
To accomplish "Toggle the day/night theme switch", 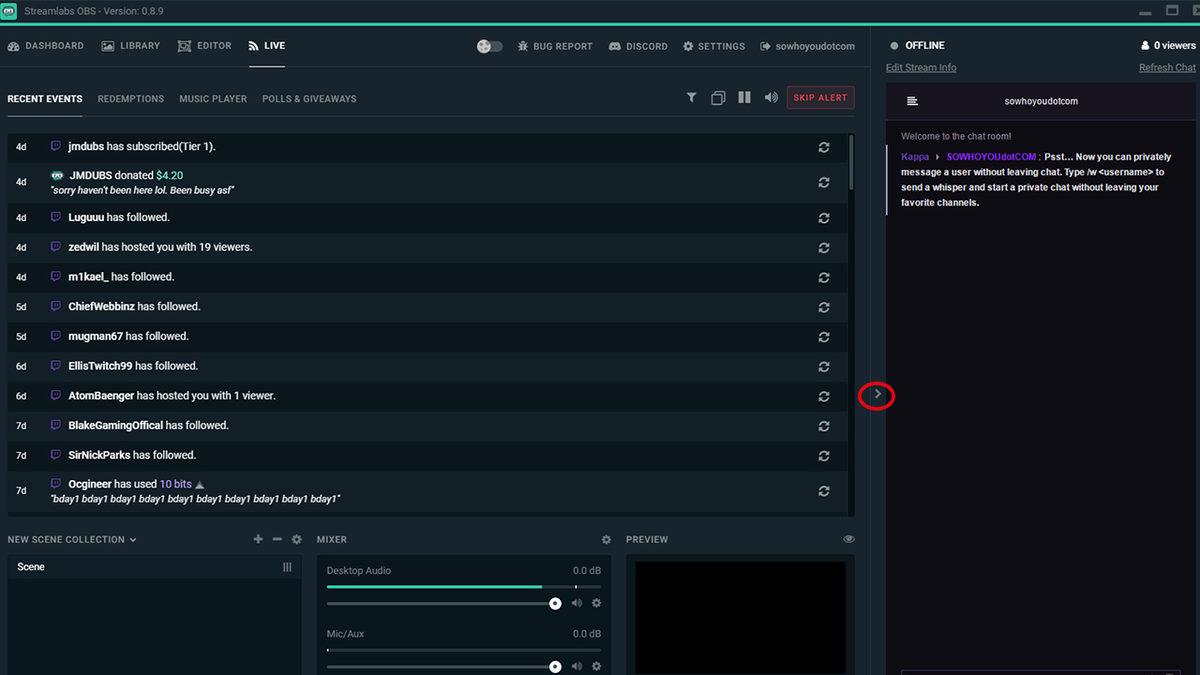I will click(489, 46).
